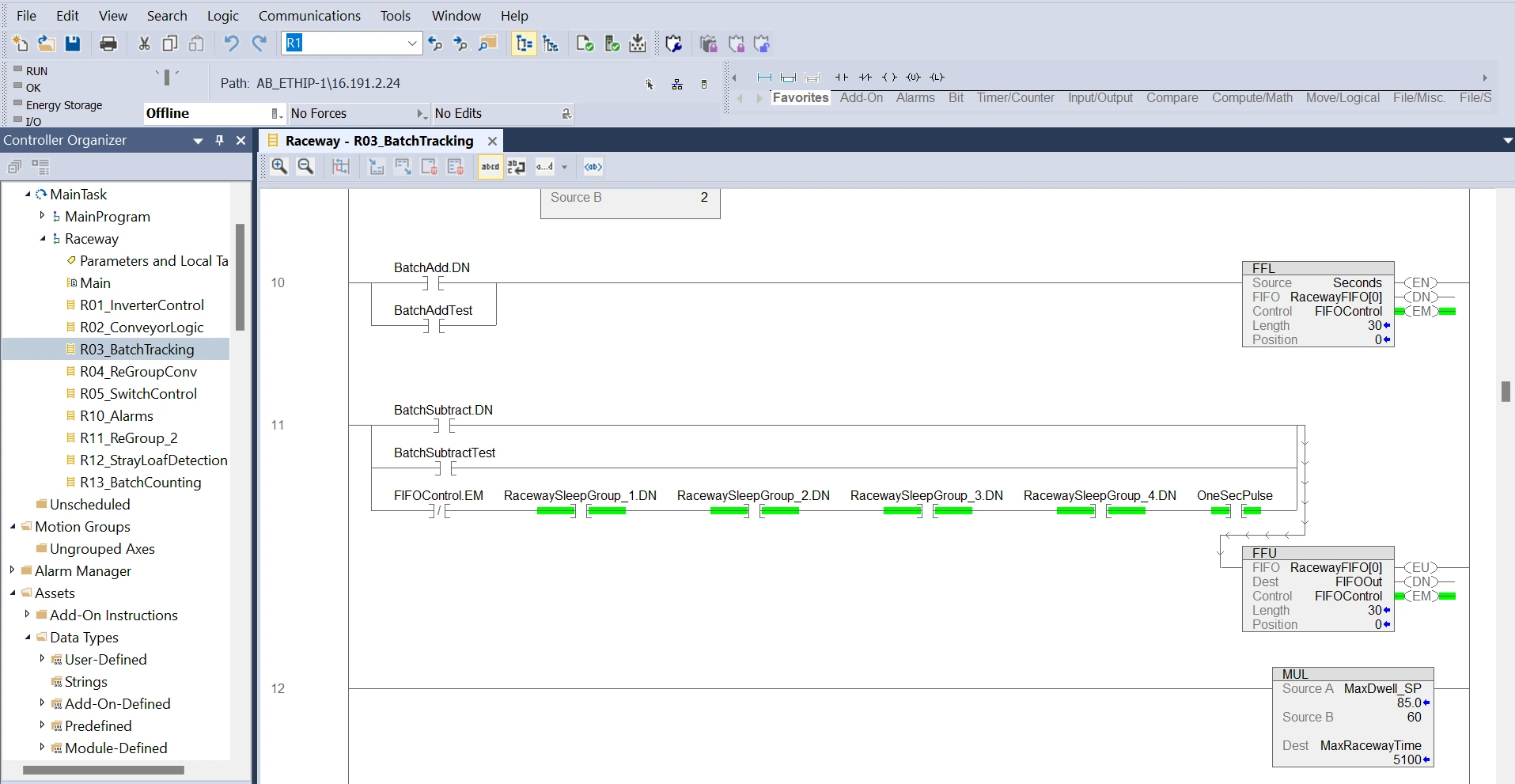Open the R04_ReGroupConv routine

(138, 371)
